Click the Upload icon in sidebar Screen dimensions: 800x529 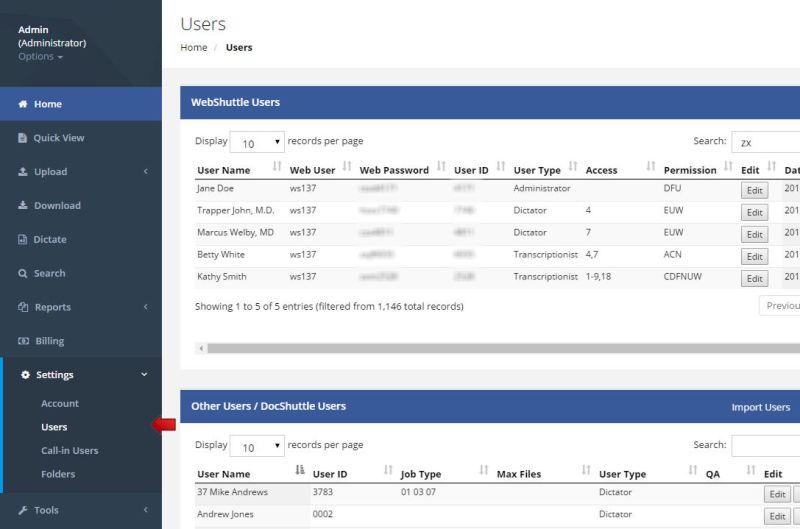click(23, 172)
